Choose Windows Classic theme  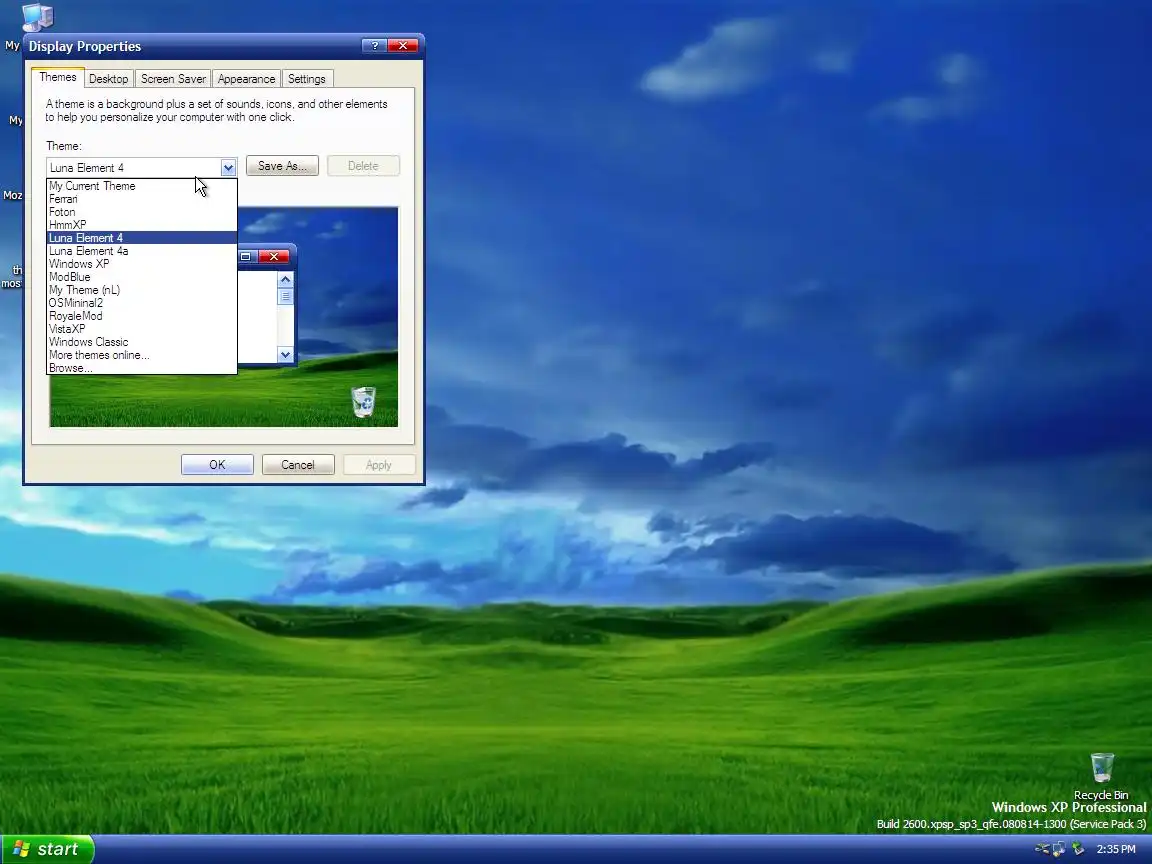click(x=142, y=342)
